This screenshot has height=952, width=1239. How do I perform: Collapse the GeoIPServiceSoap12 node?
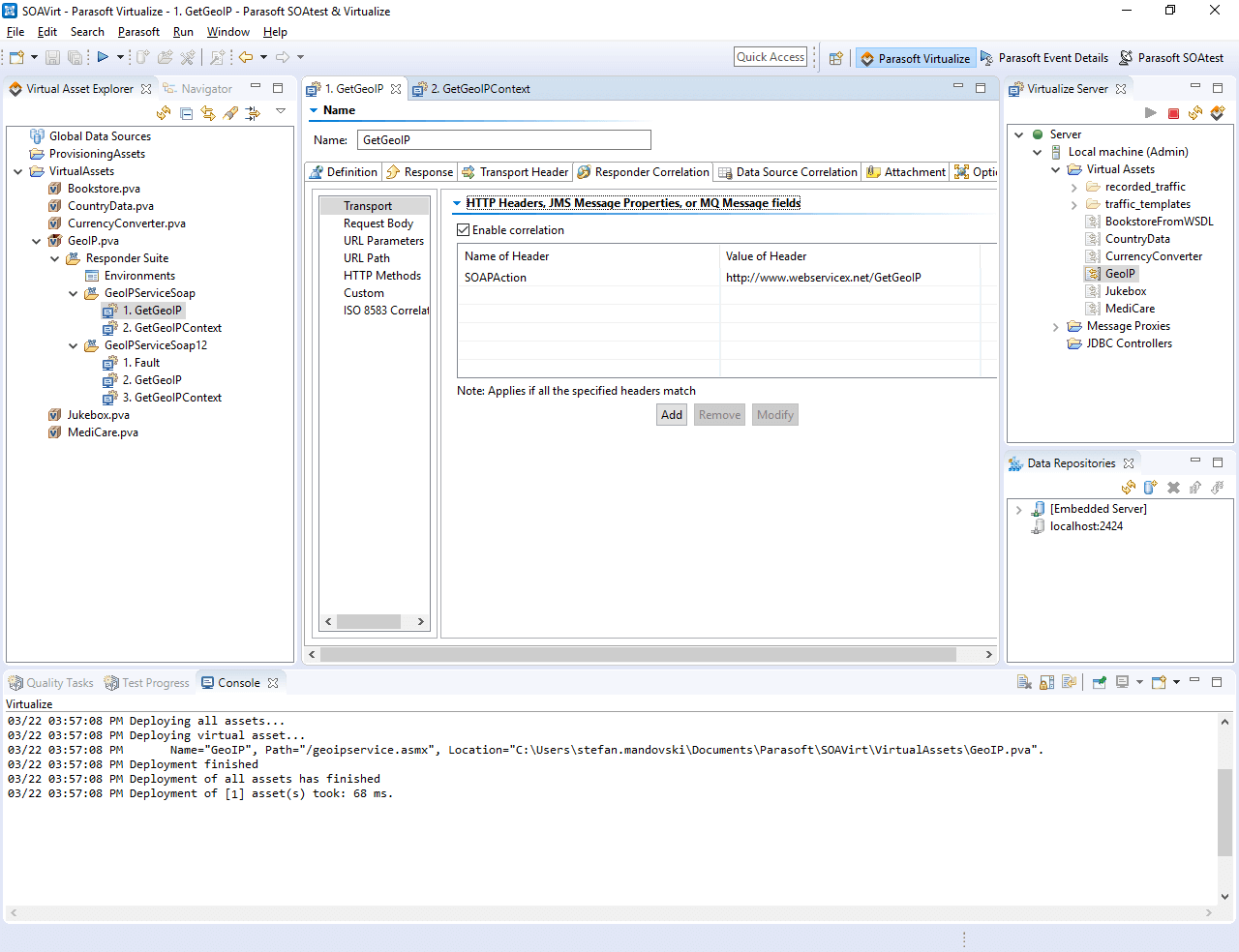74,345
